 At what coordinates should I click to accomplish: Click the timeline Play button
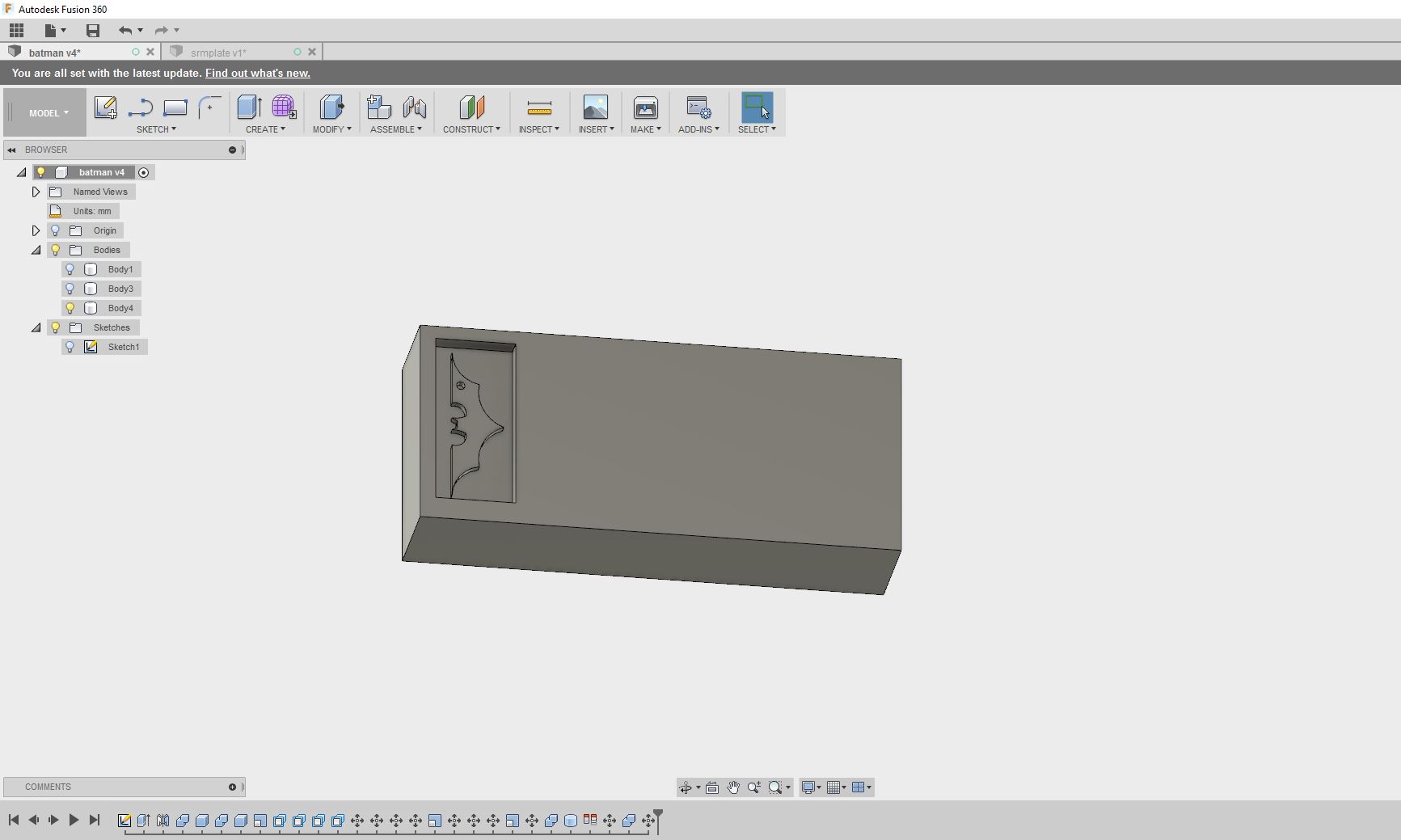pos(74,820)
